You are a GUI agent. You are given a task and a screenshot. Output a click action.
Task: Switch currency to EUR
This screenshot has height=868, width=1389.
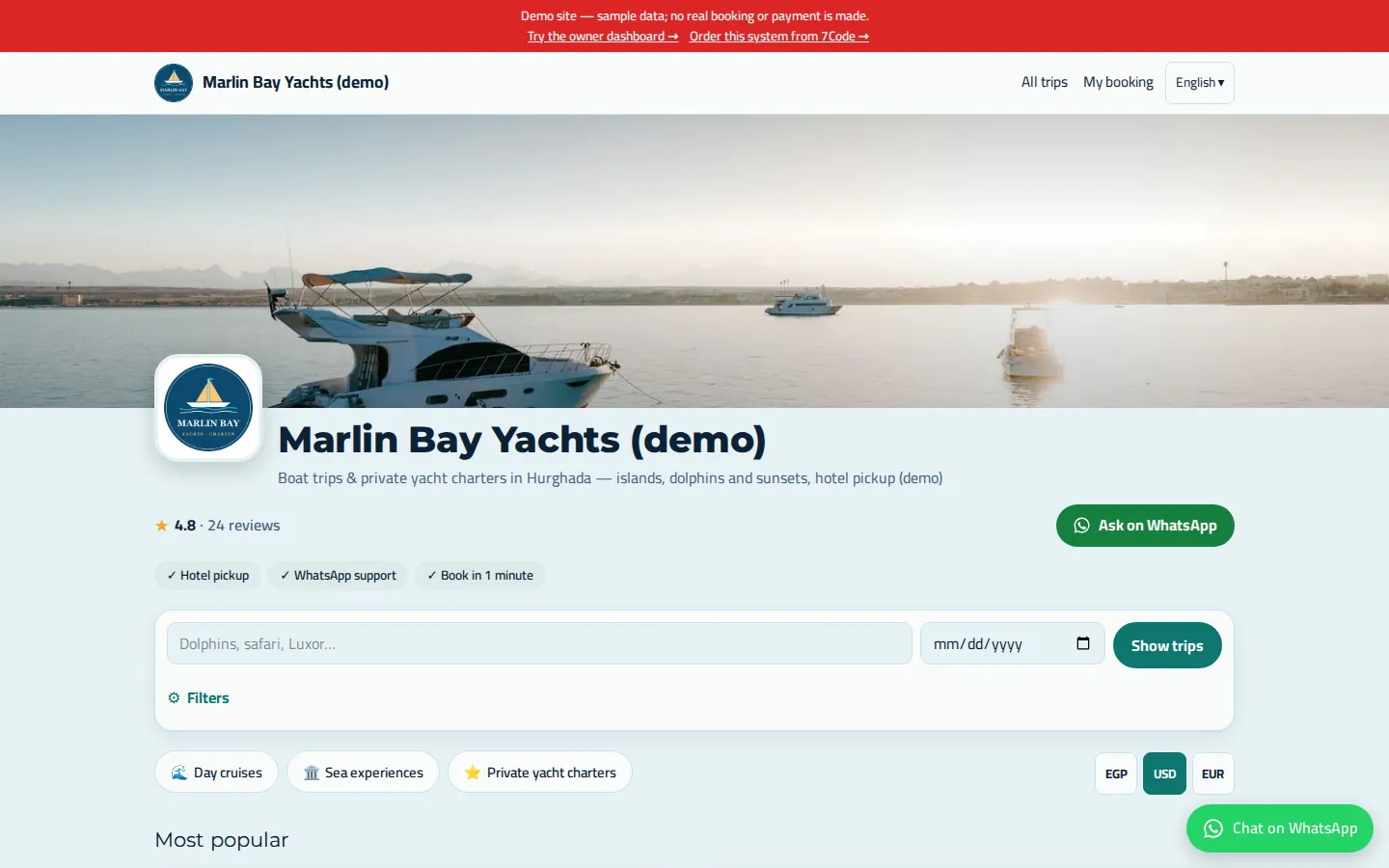1212,773
